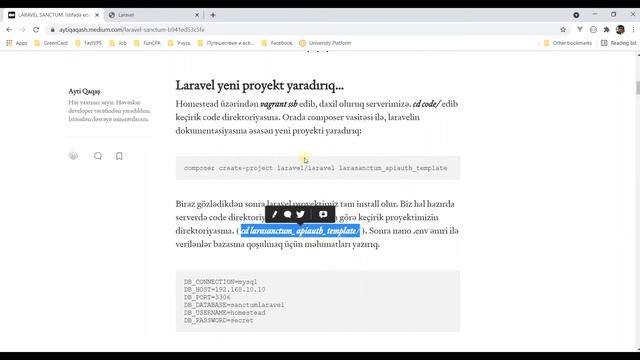640x360 pixels.
Task: Close the Laravel tab
Action: (x=197, y=15)
